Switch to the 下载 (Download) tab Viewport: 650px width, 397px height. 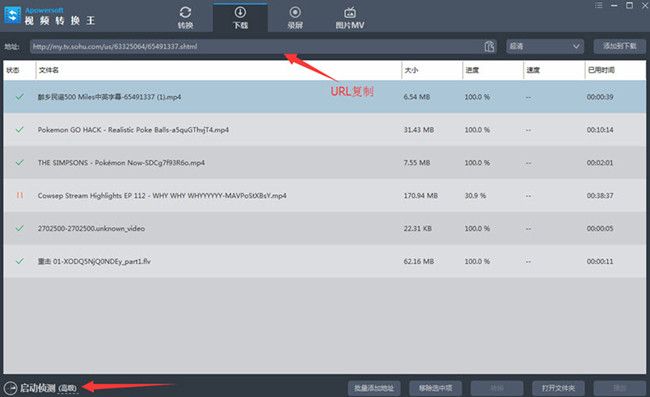(240, 17)
